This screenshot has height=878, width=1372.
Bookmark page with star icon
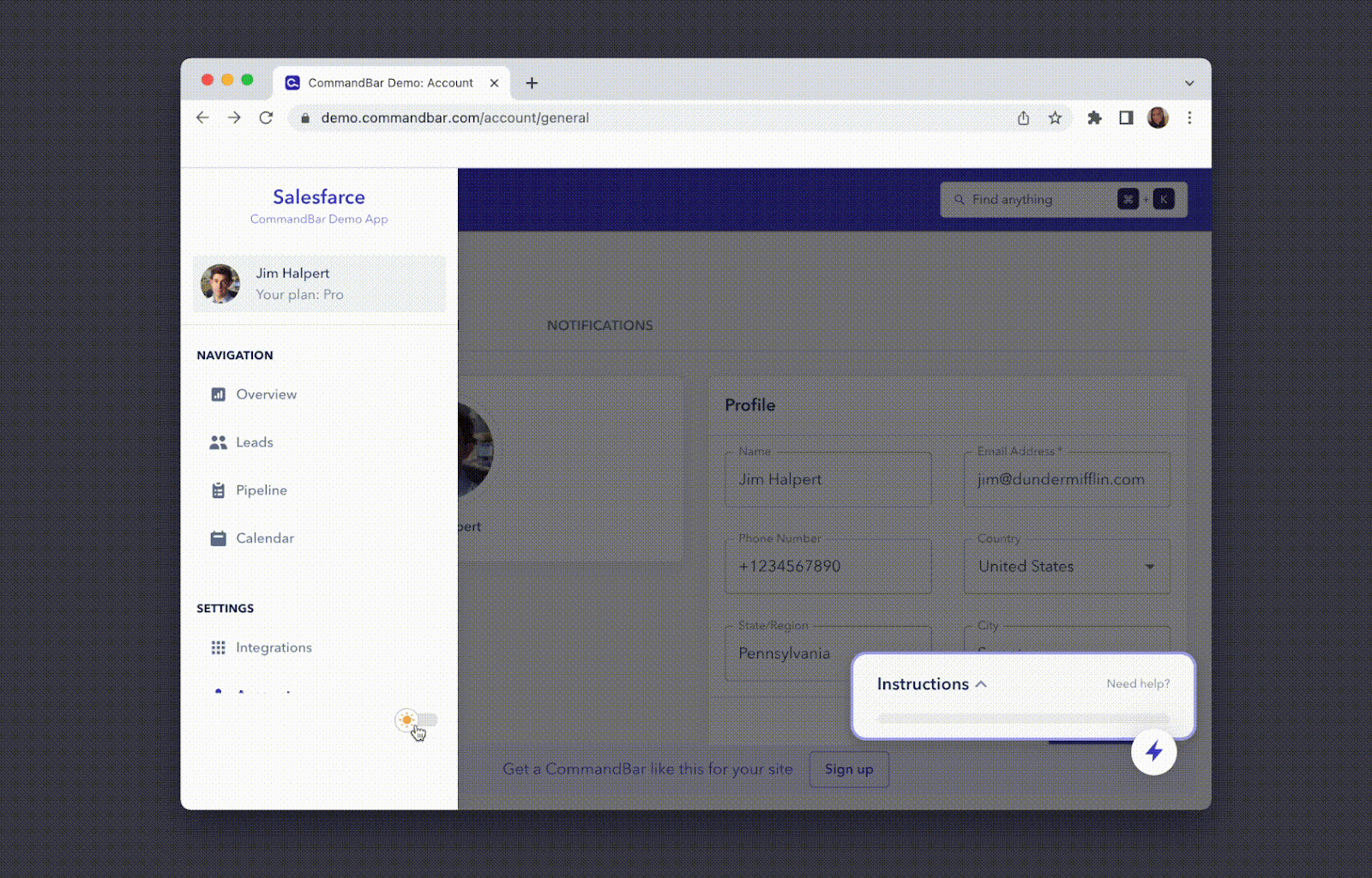[x=1055, y=117]
